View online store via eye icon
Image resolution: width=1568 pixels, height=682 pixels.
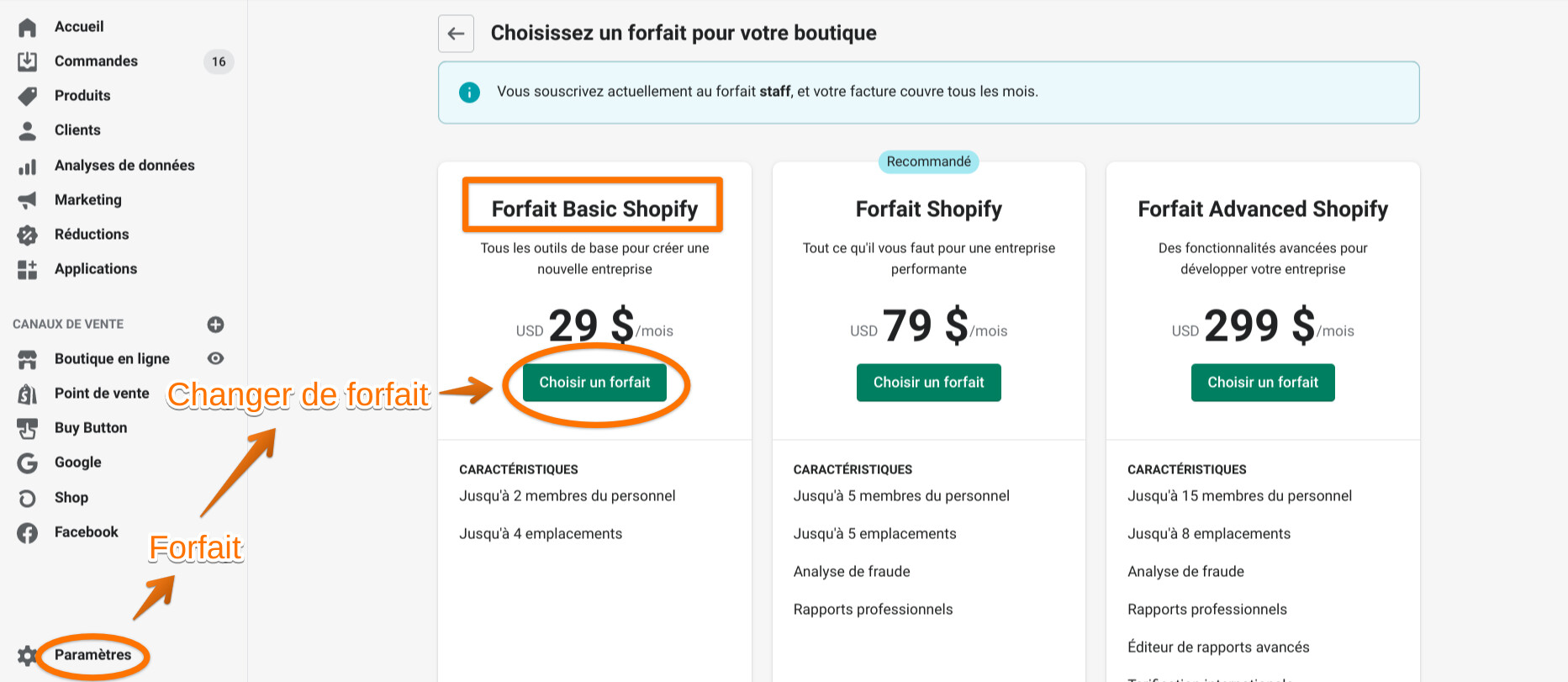pos(215,359)
